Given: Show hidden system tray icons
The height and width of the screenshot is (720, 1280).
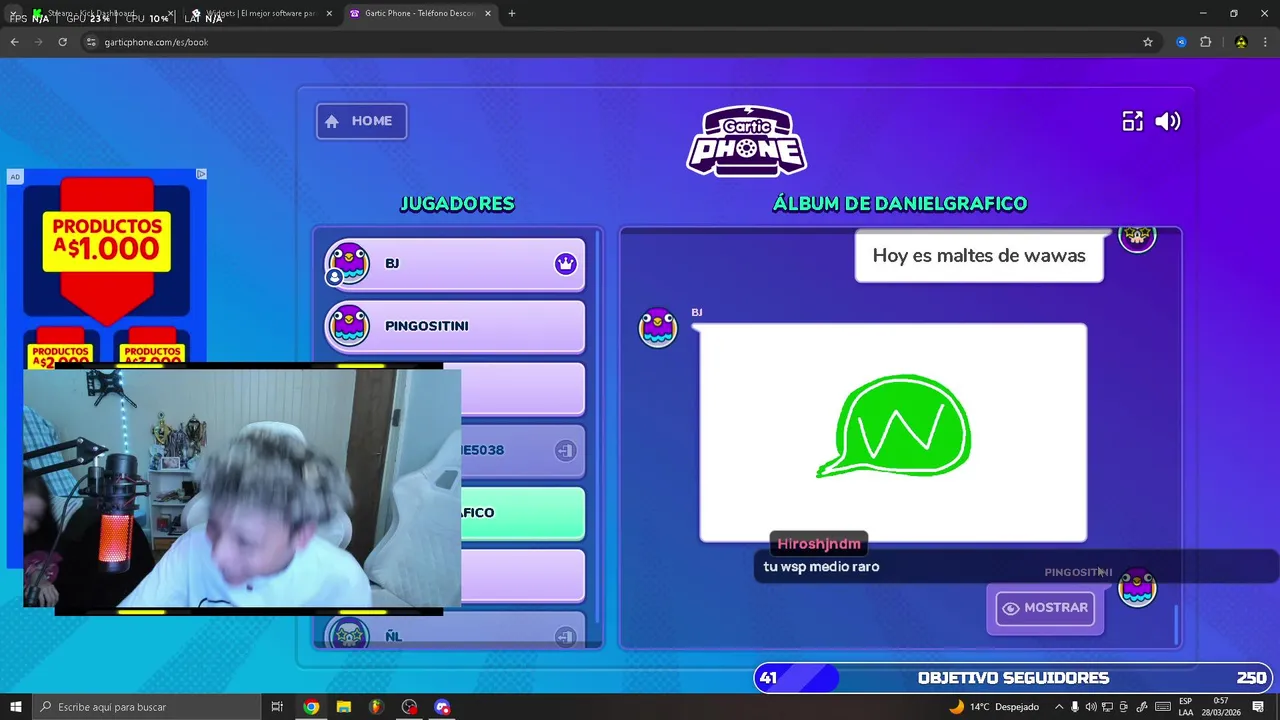Looking at the screenshot, I should pyautogui.click(x=1059, y=707).
